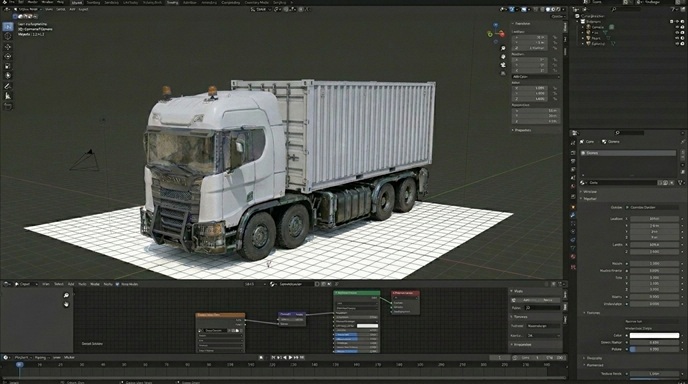Click node editor zoom magnifier icon
Screen dimensions: 688x384
[66, 295]
